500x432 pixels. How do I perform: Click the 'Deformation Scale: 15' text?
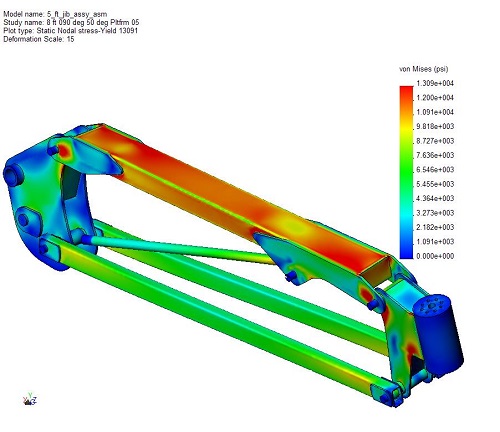click(39, 39)
